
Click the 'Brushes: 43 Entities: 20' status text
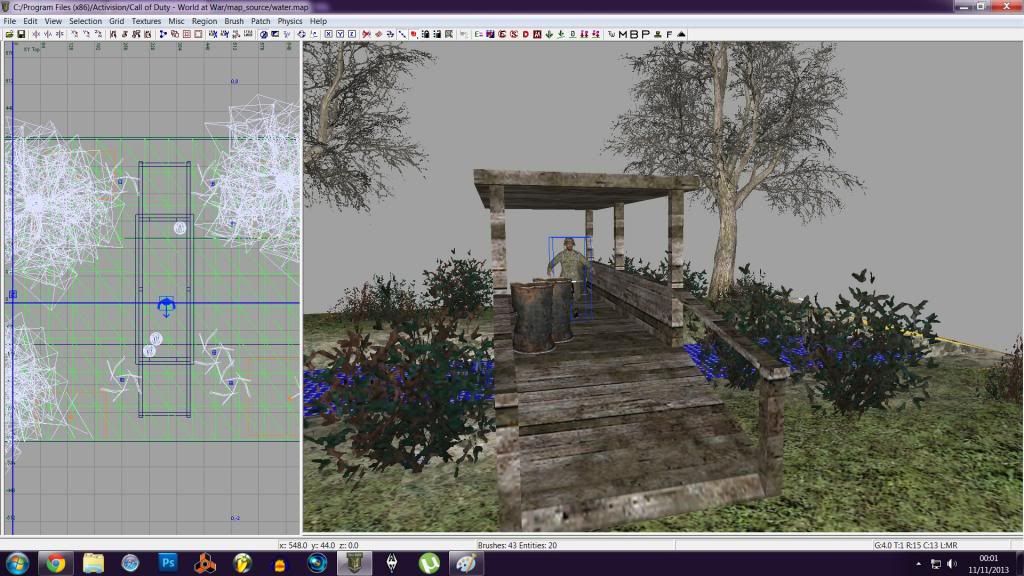pyautogui.click(x=517, y=545)
